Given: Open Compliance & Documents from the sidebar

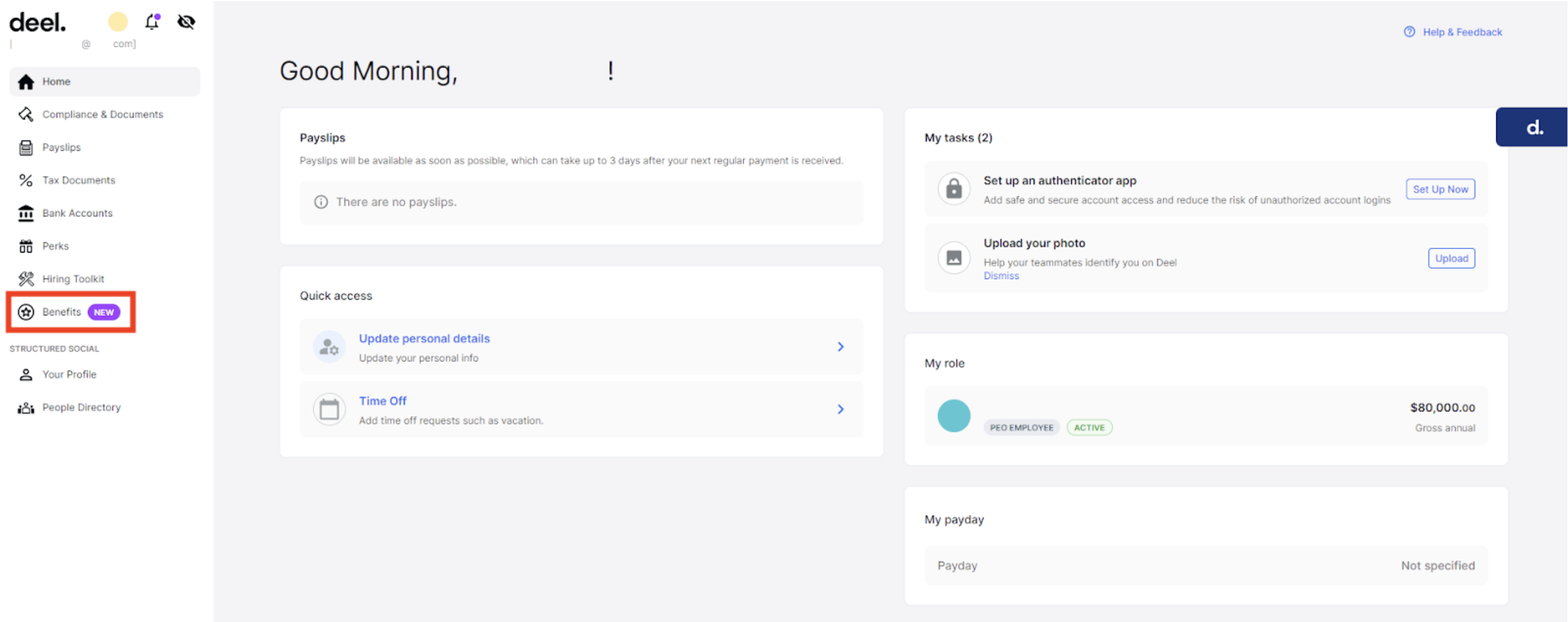Looking at the screenshot, I should click(x=25, y=114).
